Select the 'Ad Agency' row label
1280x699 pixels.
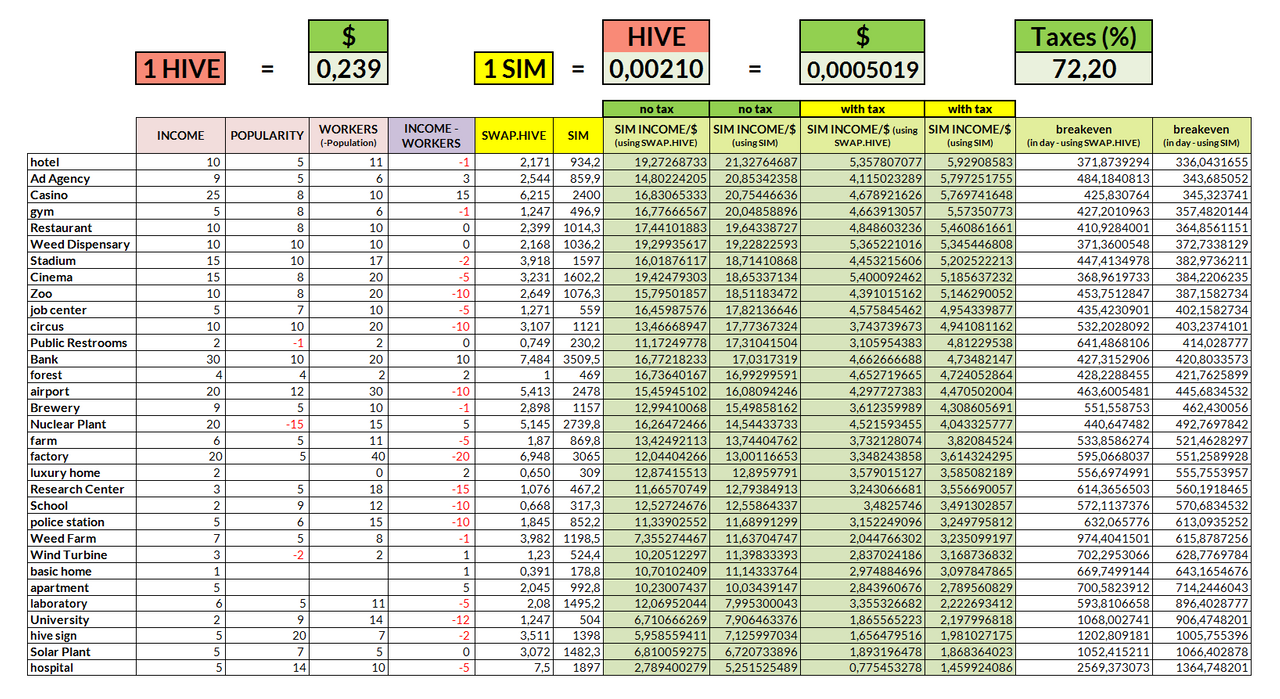[82, 178]
